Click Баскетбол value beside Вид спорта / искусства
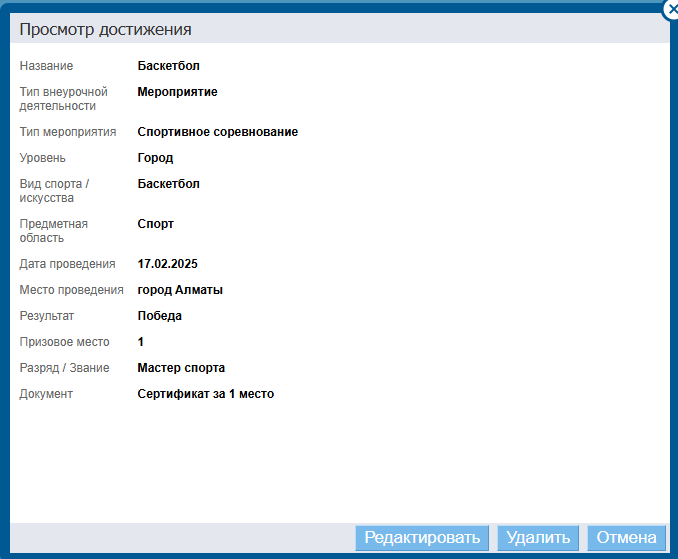This screenshot has width=678, height=559. 169,184
